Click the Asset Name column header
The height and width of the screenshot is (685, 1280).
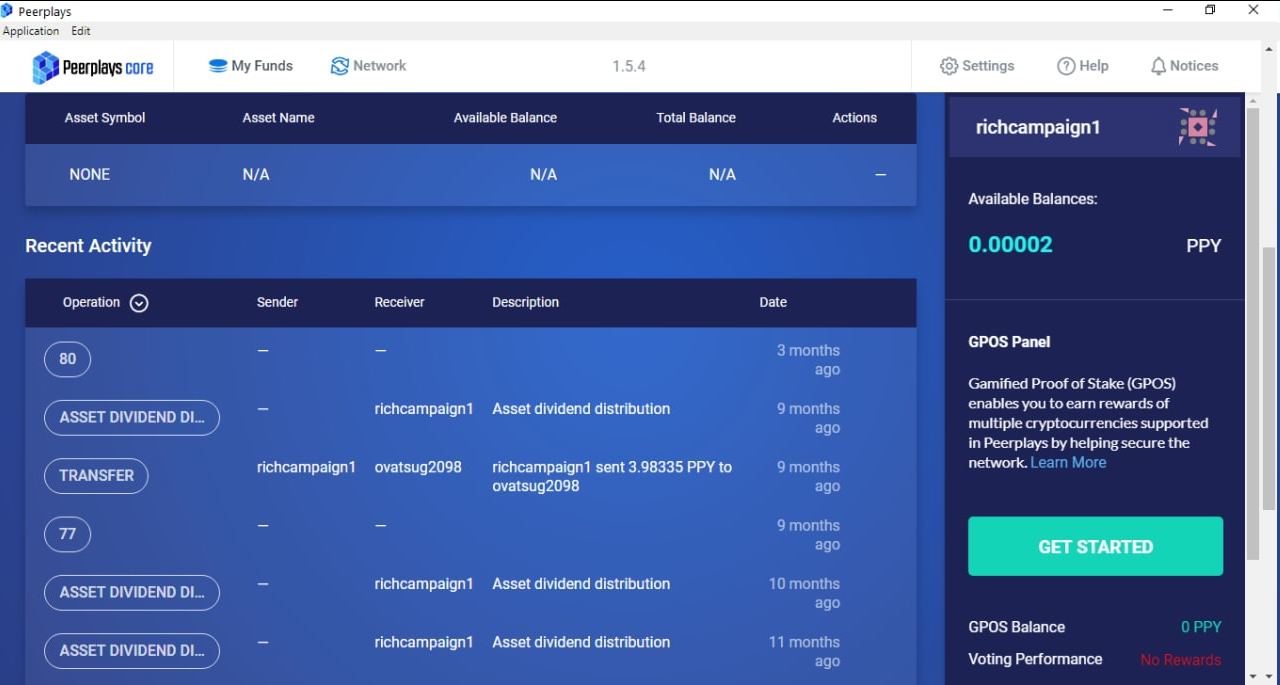pos(278,117)
